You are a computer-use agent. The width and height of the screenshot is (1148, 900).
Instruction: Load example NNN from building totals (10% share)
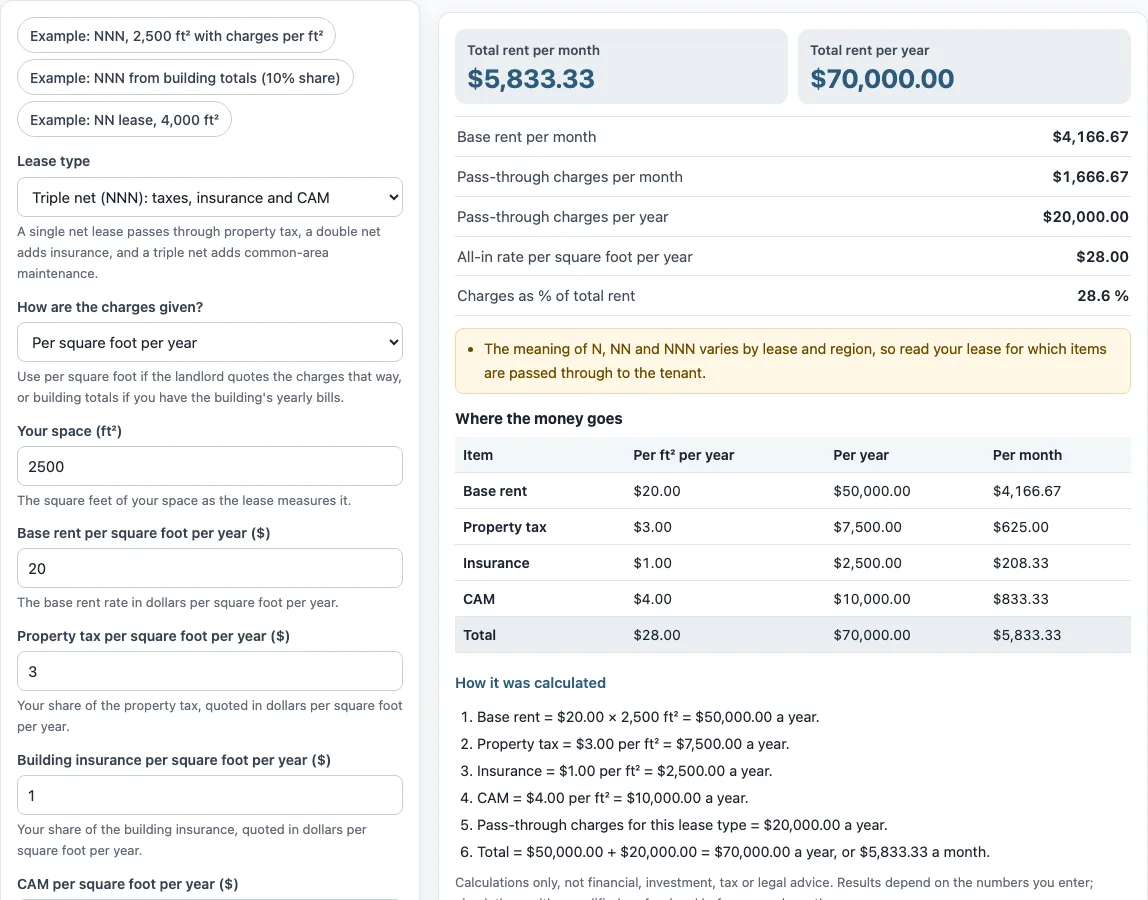[185, 78]
